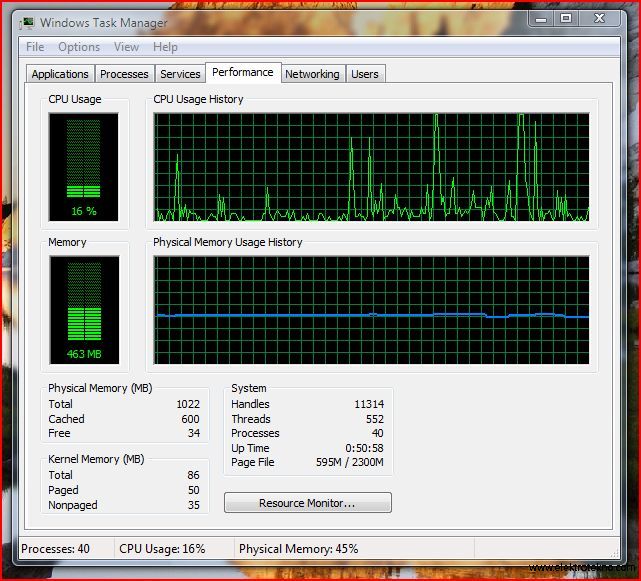Select the Performance tab
Screen dimensions: 641x581
[x=243, y=72]
